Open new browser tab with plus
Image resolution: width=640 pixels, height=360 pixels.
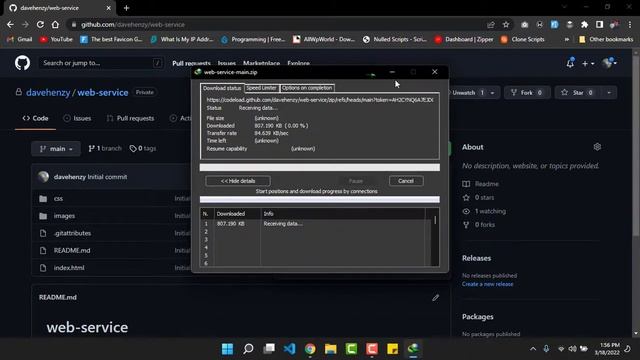tap(126, 8)
